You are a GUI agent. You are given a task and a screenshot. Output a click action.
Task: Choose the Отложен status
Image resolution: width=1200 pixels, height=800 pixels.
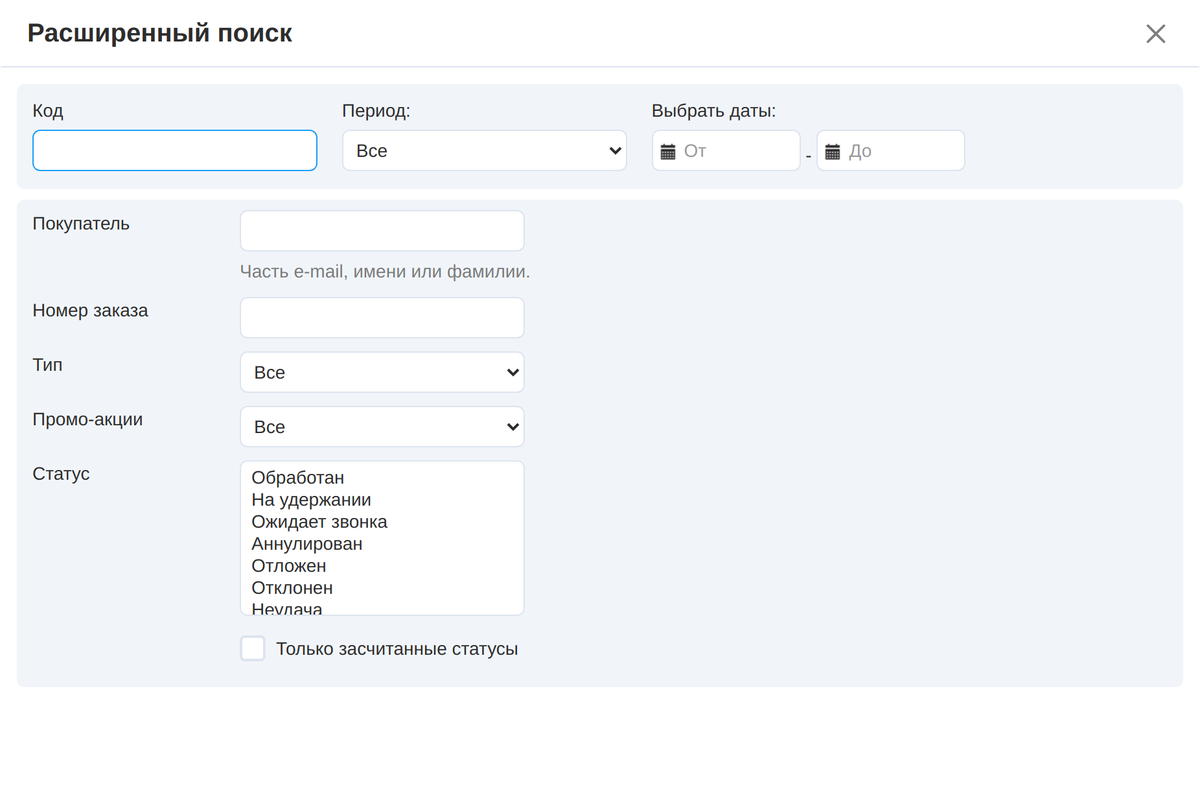click(382, 566)
